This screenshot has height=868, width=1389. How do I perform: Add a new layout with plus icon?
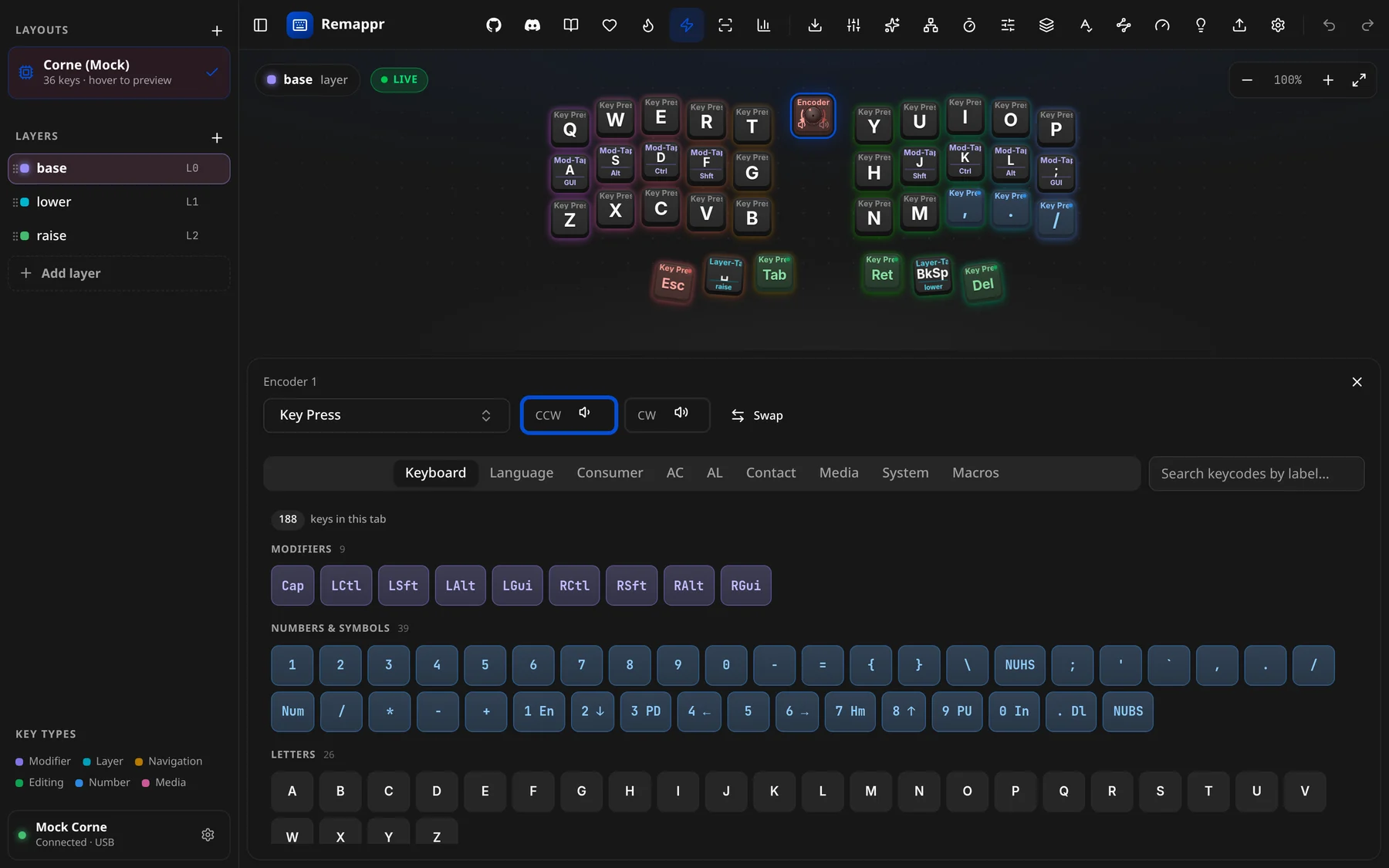[x=217, y=31]
